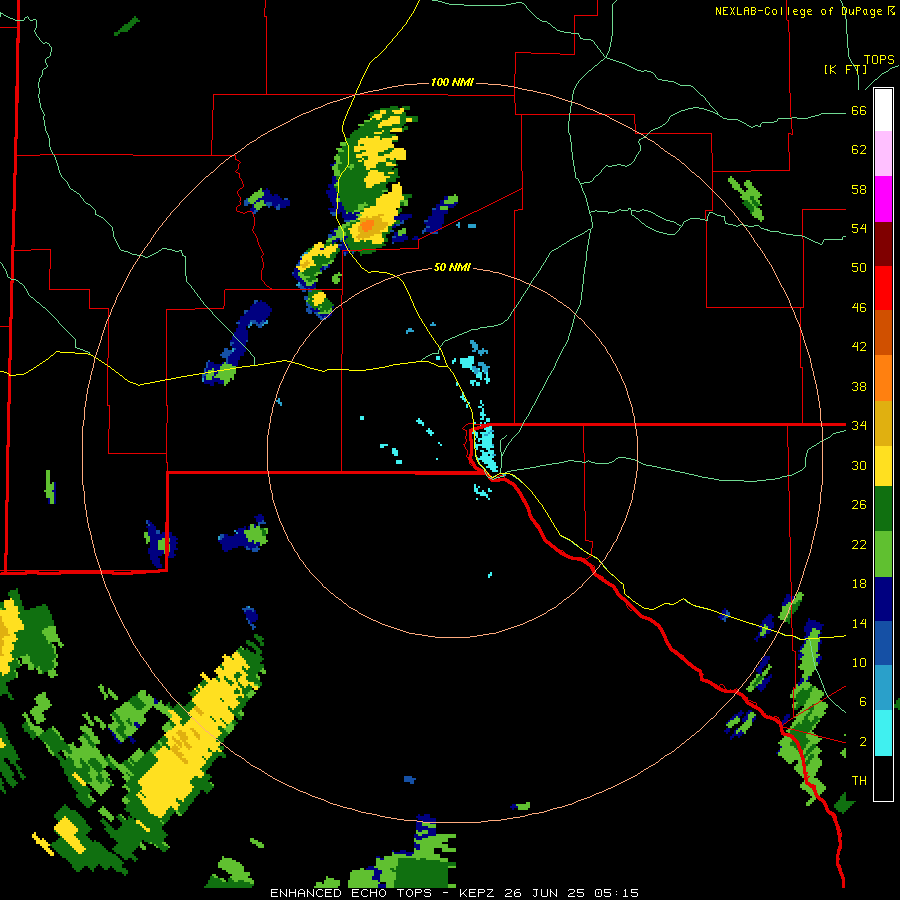The image size is (900, 900).
Task: Click the 18 legend value
Action: pos(859,584)
